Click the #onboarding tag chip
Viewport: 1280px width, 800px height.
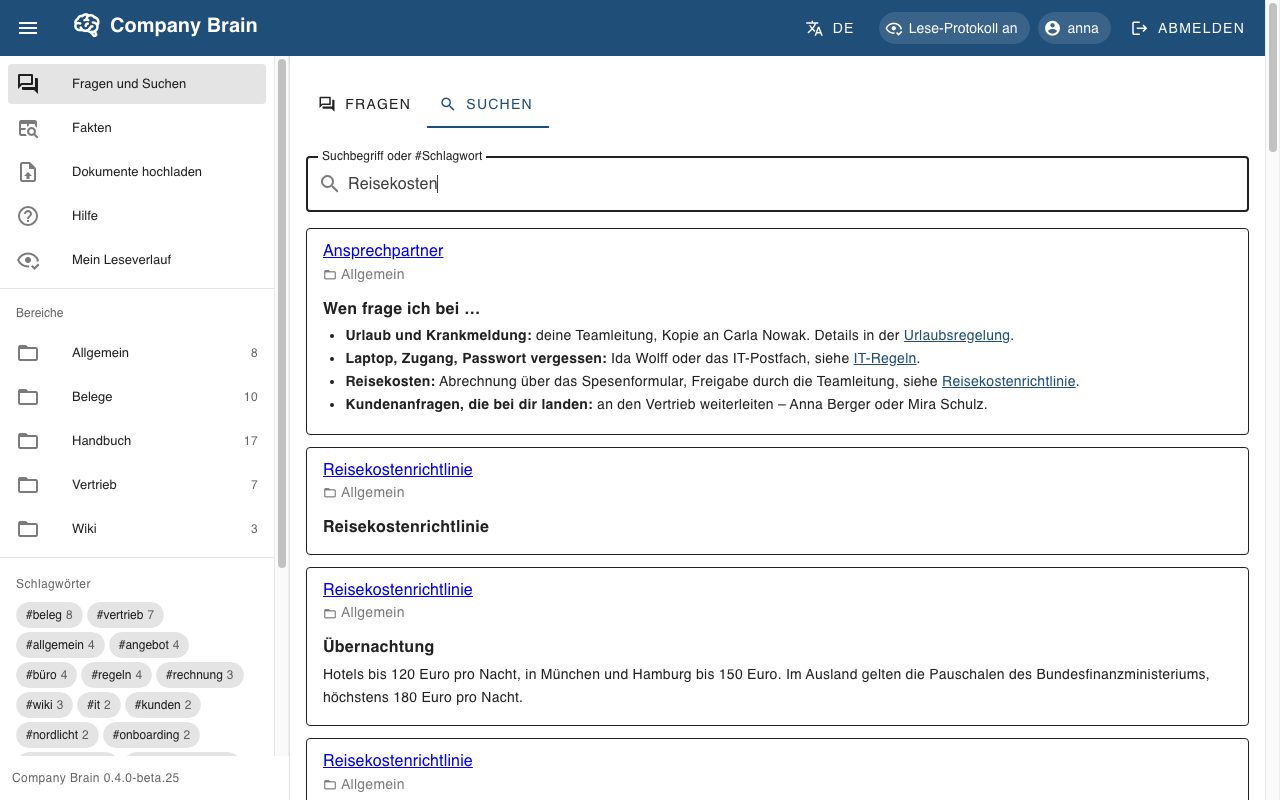coord(152,735)
